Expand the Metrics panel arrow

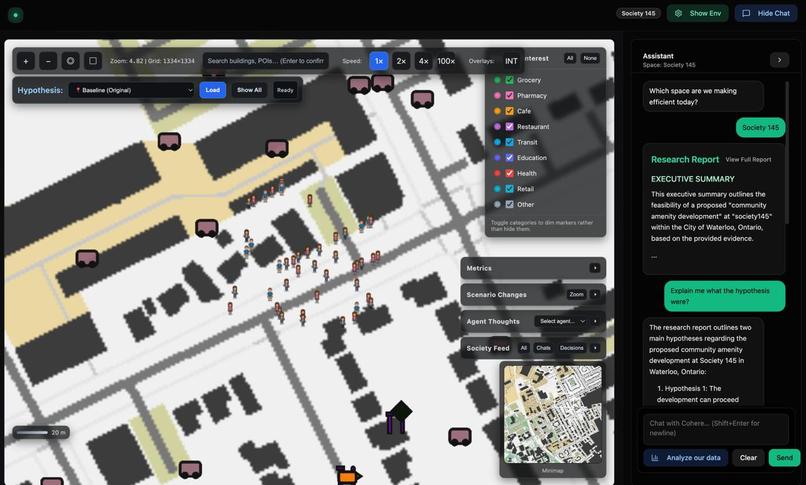tap(595, 268)
